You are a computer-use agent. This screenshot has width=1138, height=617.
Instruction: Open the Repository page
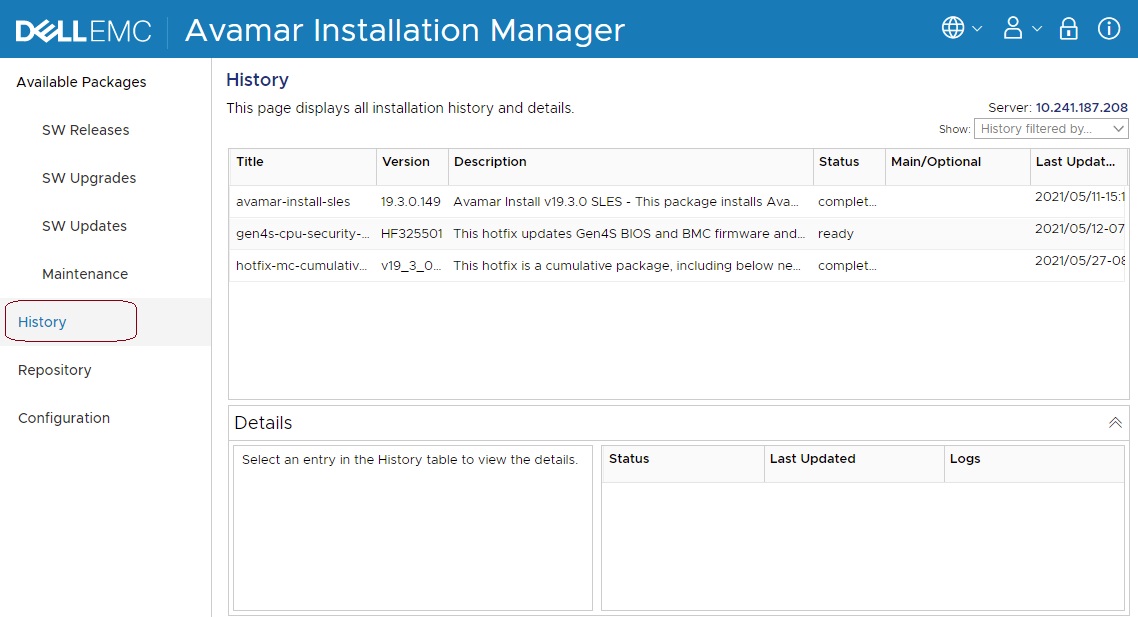54,370
